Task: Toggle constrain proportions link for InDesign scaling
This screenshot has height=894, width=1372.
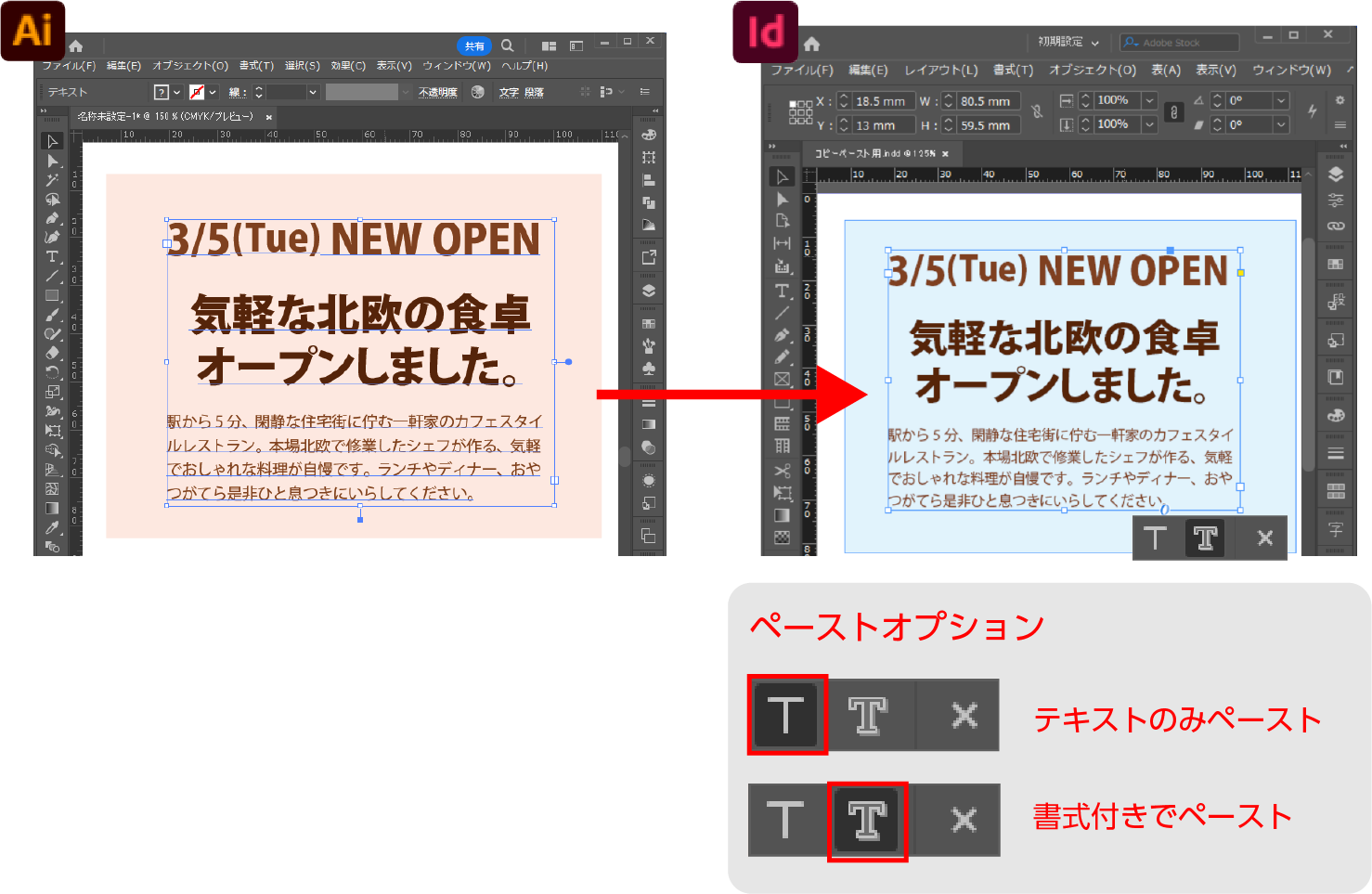Action: click(x=1173, y=111)
